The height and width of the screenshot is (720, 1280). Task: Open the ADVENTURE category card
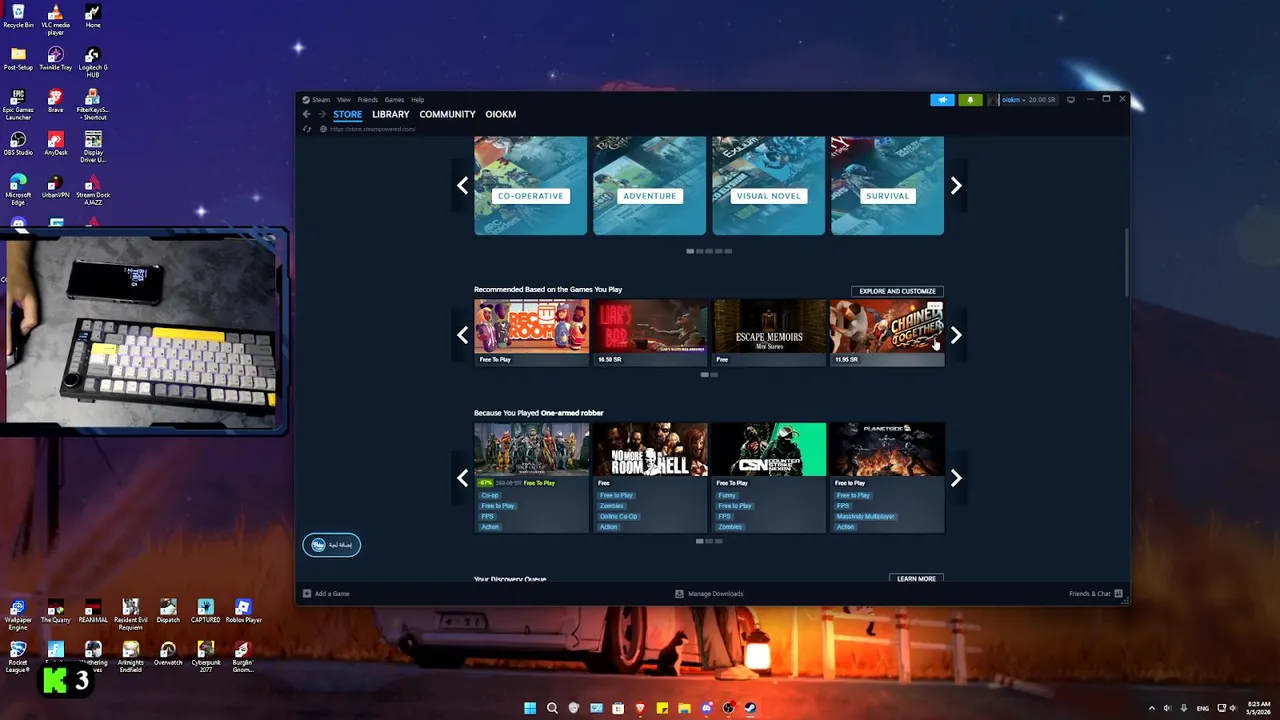(x=649, y=186)
